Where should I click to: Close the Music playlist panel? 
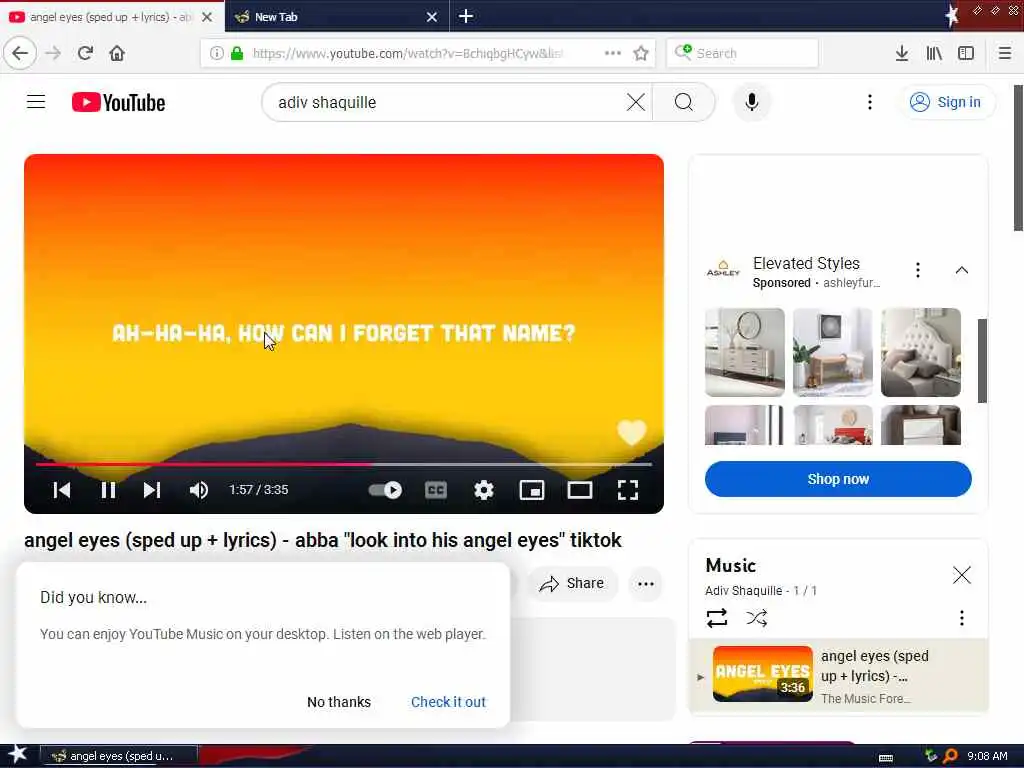(x=961, y=575)
